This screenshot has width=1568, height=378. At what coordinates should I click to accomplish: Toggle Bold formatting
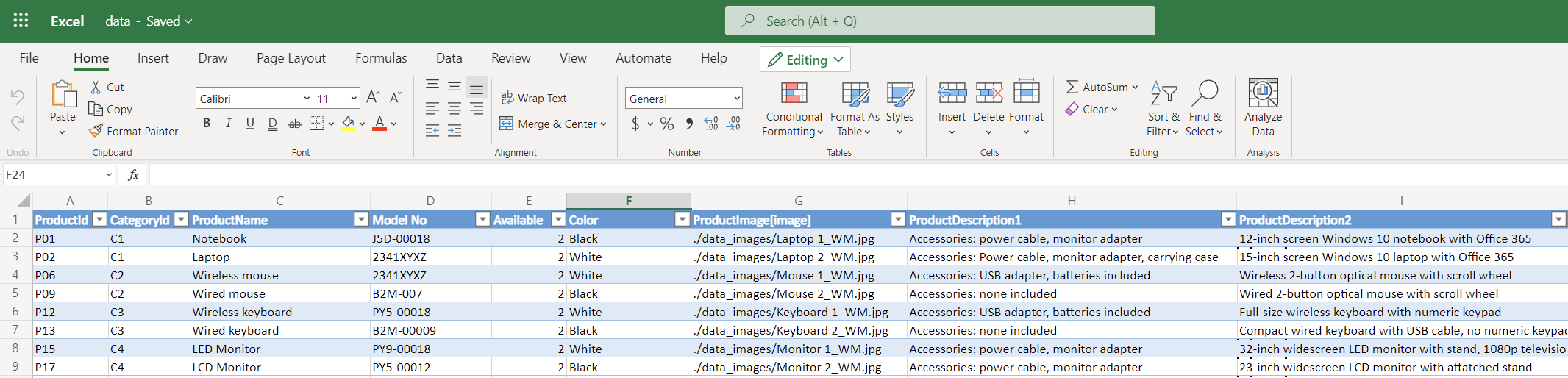[x=207, y=123]
